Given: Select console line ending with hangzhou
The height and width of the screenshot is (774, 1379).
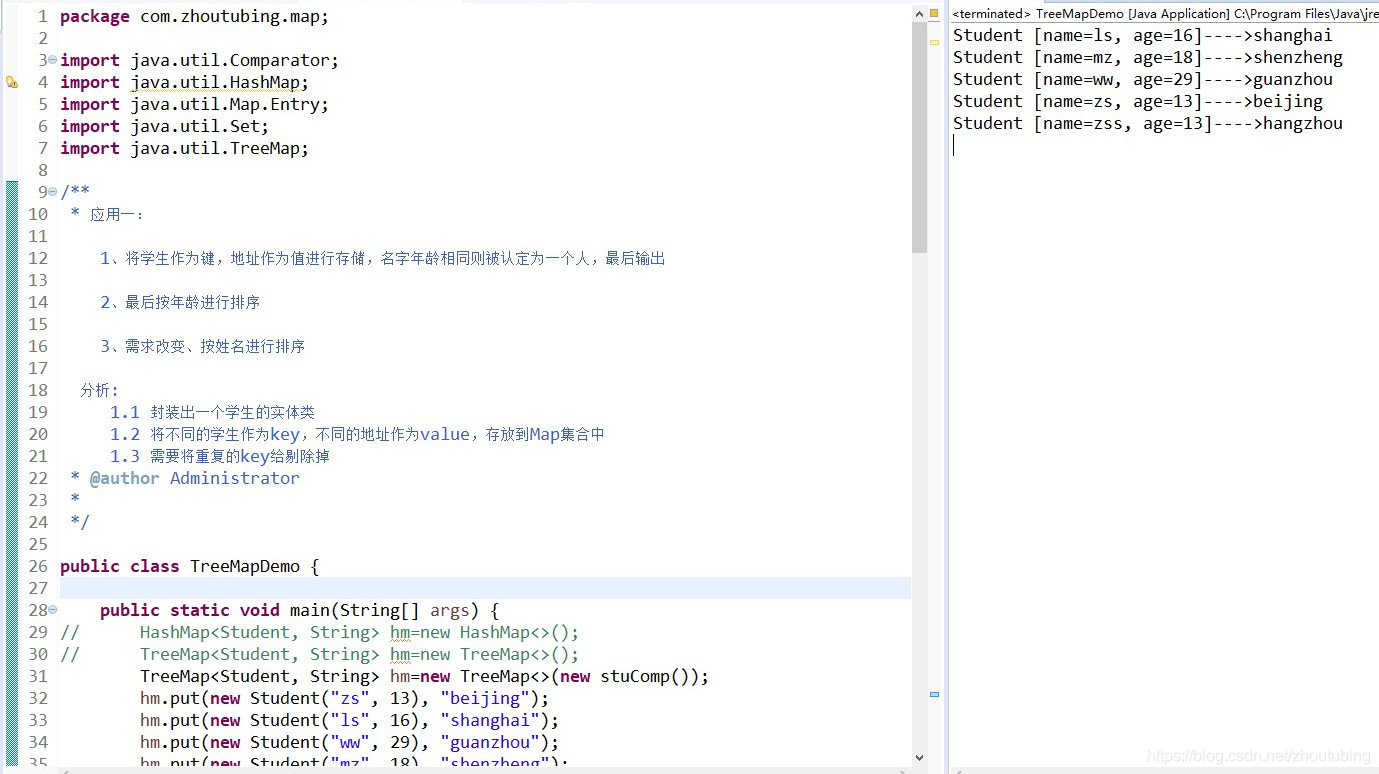Looking at the screenshot, I should 1147,124.
